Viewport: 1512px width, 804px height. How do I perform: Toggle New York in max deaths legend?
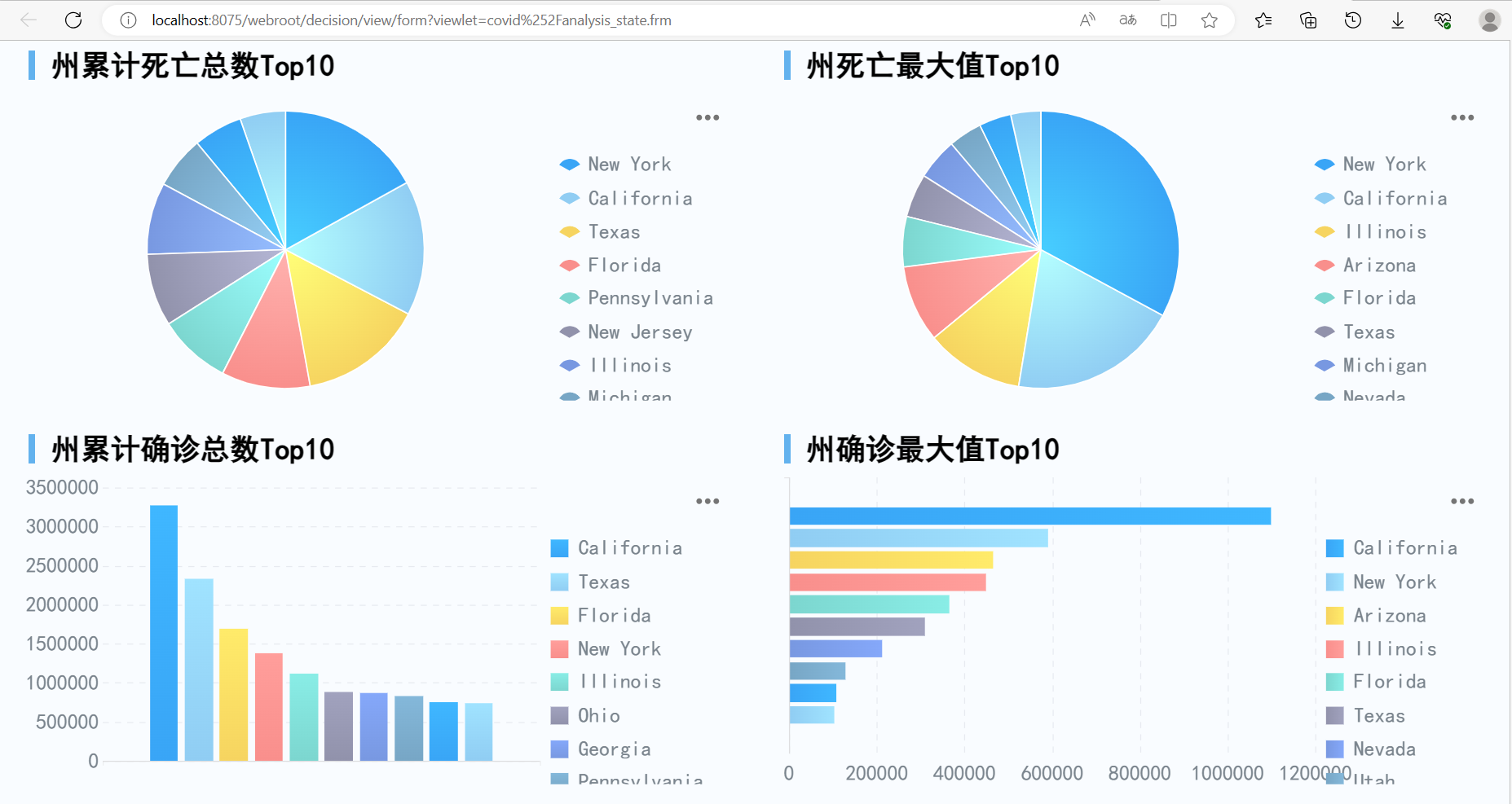click(1370, 165)
